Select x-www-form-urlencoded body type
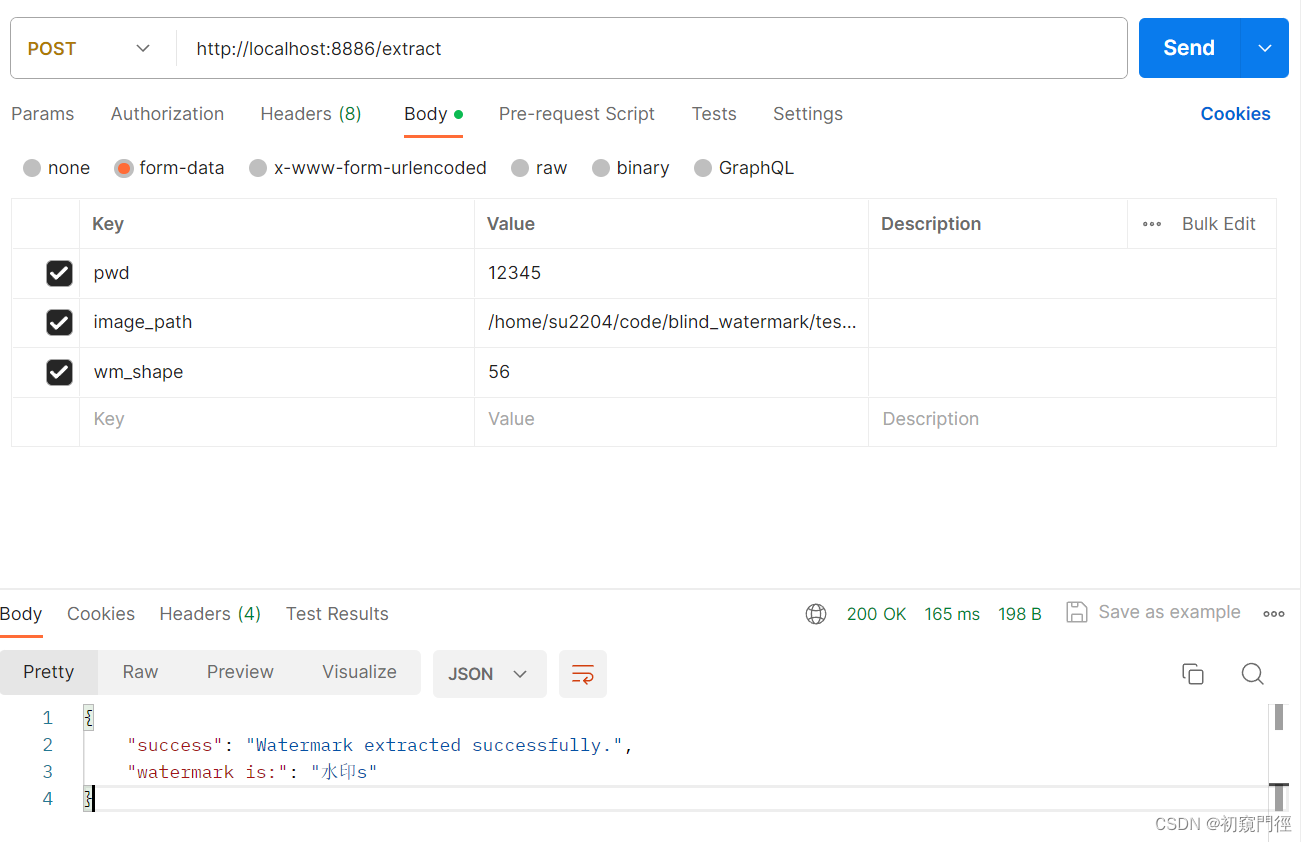 coord(258,168)
